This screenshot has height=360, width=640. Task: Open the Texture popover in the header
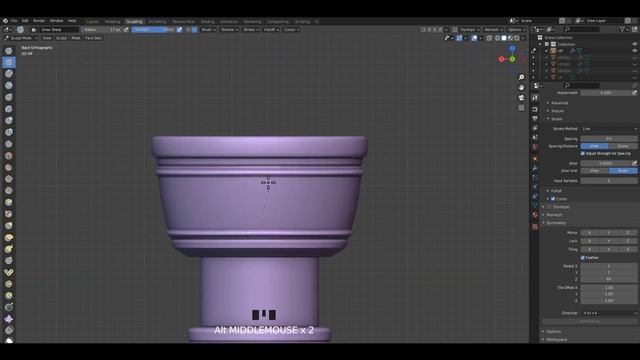click(x=229, y=29)
